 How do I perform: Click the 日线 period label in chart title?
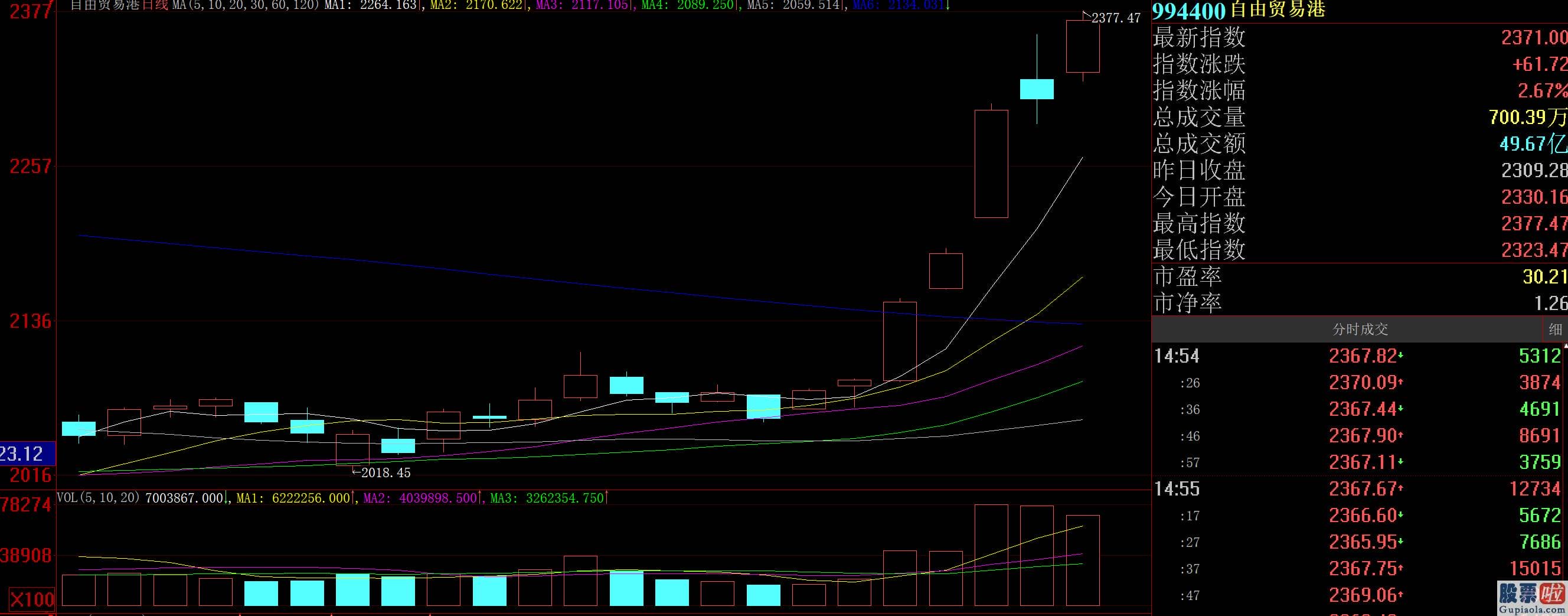pyautogui.click(x=155, y=5)
